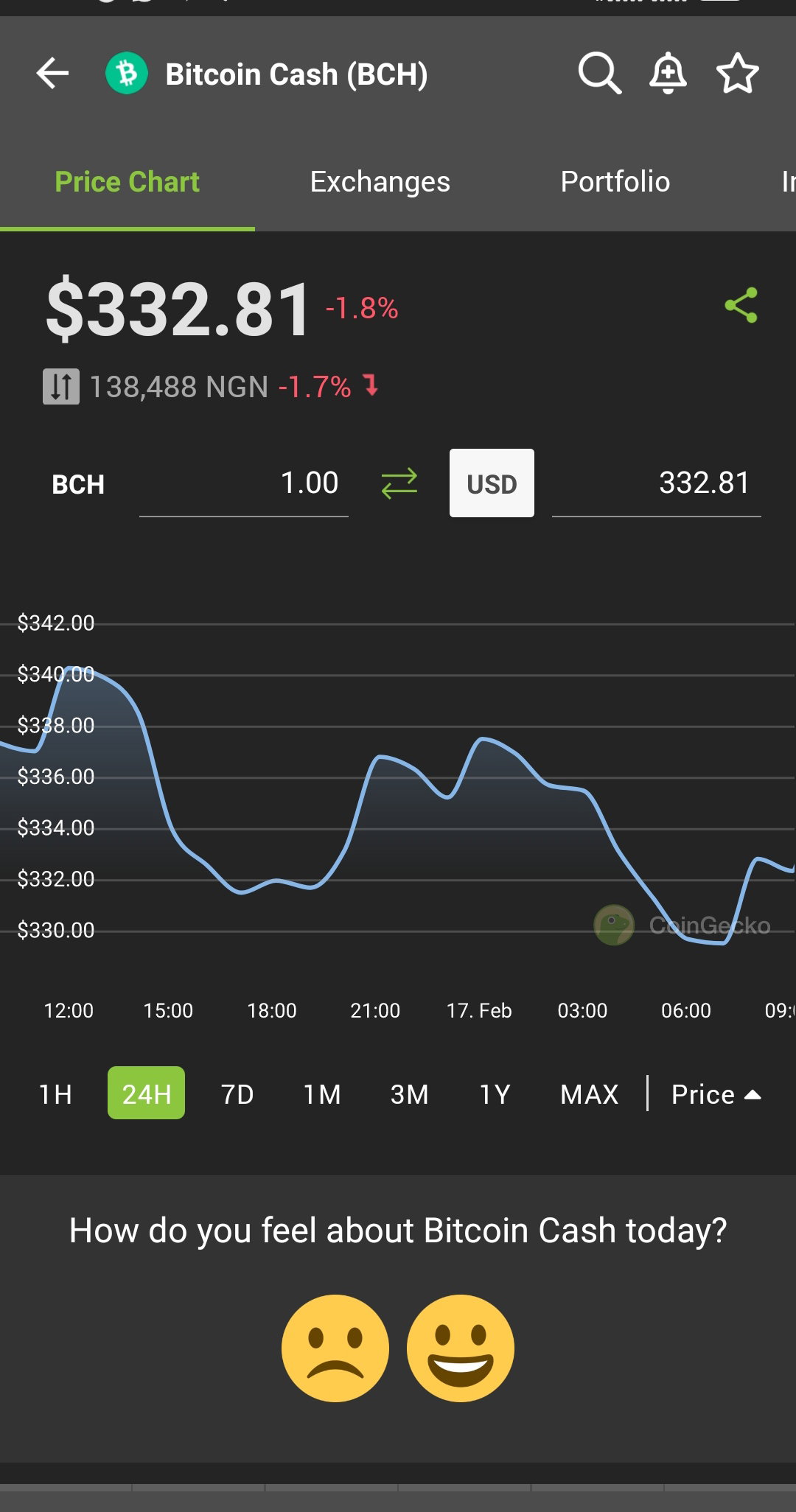Expand the Price chart type dropdown

click(x=716, y=1094)
